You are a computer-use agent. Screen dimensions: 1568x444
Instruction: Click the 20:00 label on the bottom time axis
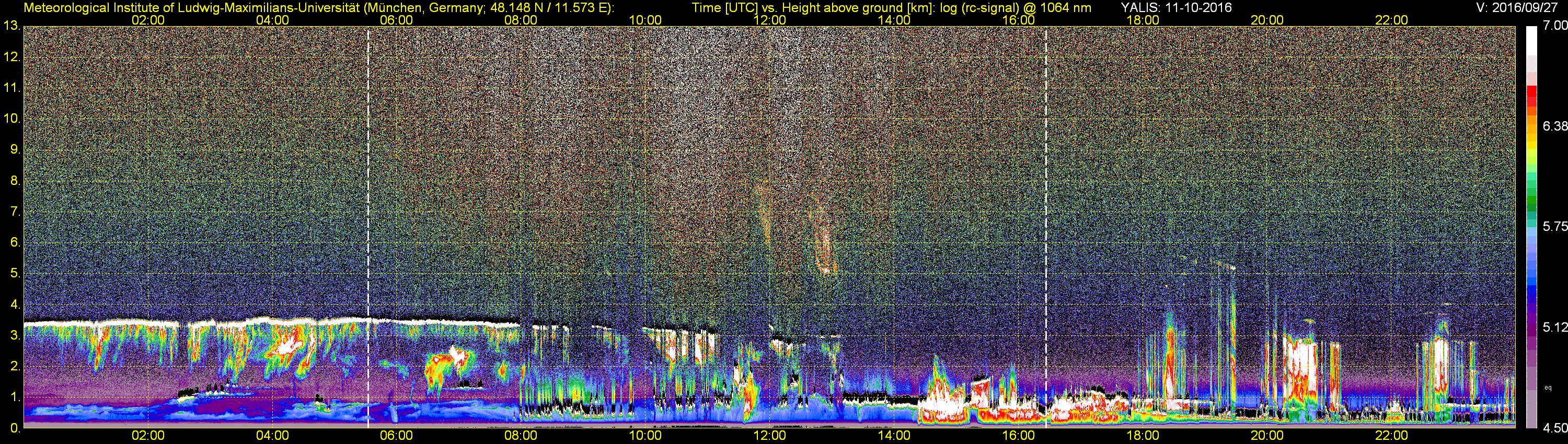click(x=1267, y=436)
